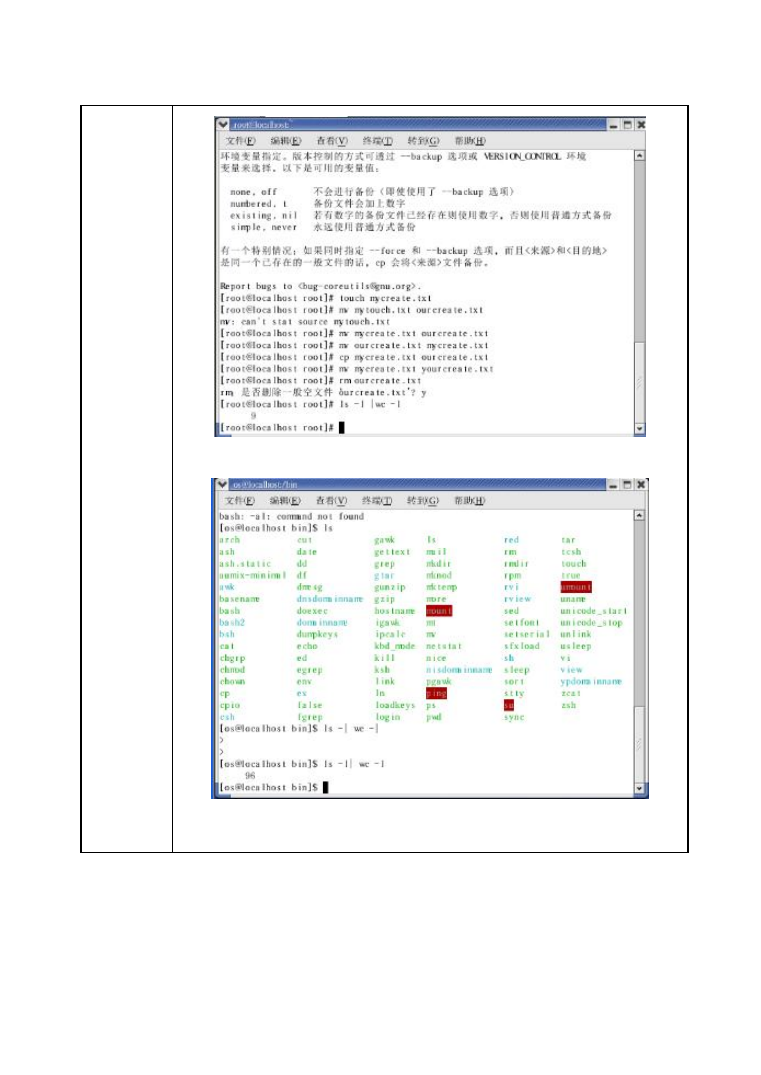Click scroll-up arrow in root@localhost terminal

click(639, 156)
